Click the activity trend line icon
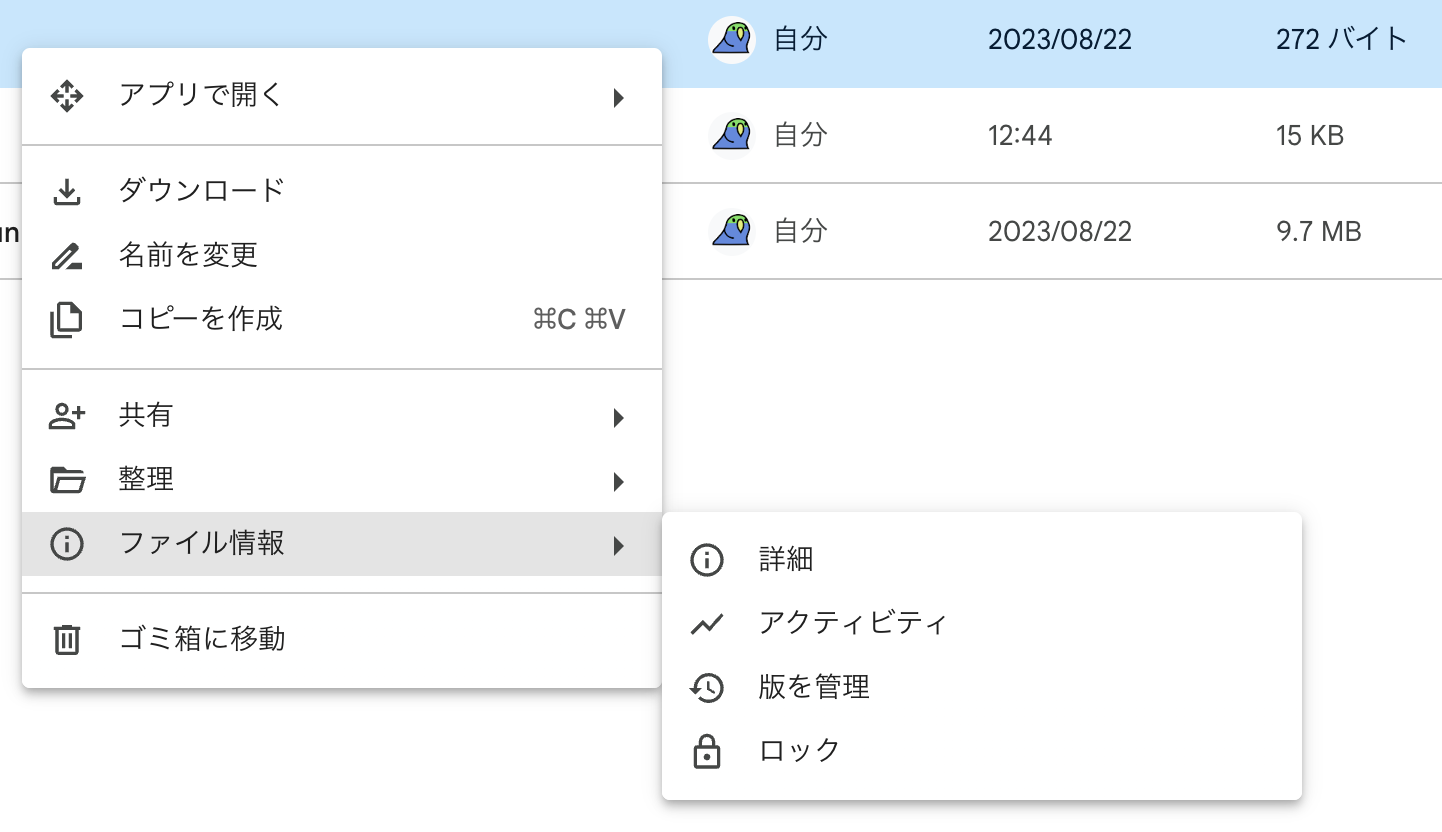Viewport: 1442px width, 832px height. coord(706,624)
